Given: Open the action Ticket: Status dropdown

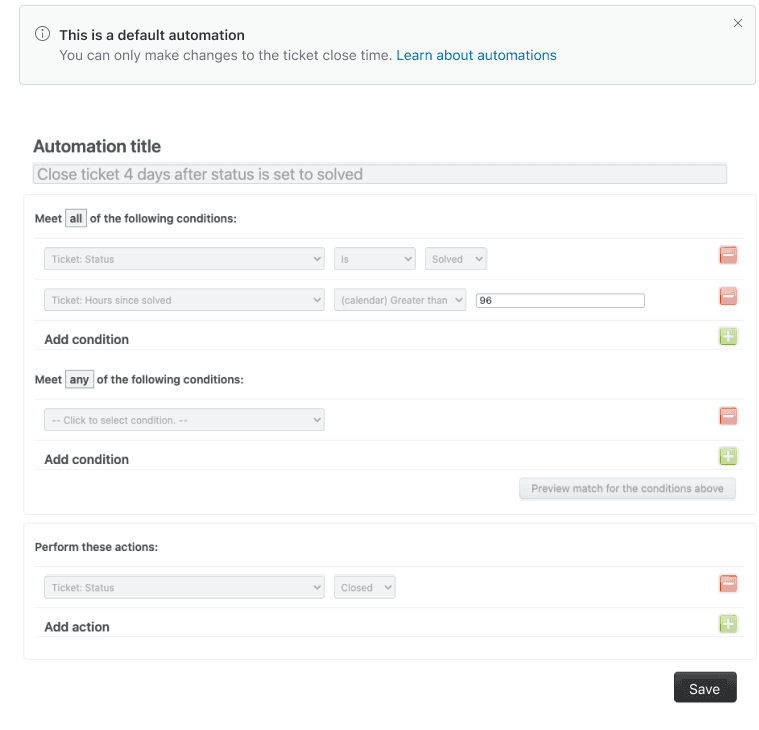Looking at the screenshot, I should (x=184, y=587).
